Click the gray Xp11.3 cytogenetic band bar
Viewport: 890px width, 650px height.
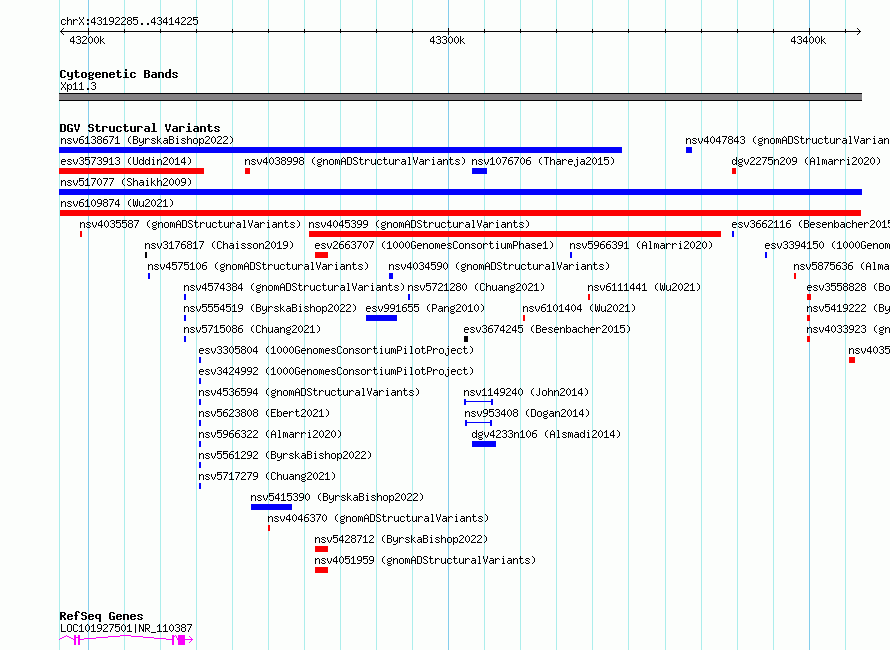pos(460,97)
